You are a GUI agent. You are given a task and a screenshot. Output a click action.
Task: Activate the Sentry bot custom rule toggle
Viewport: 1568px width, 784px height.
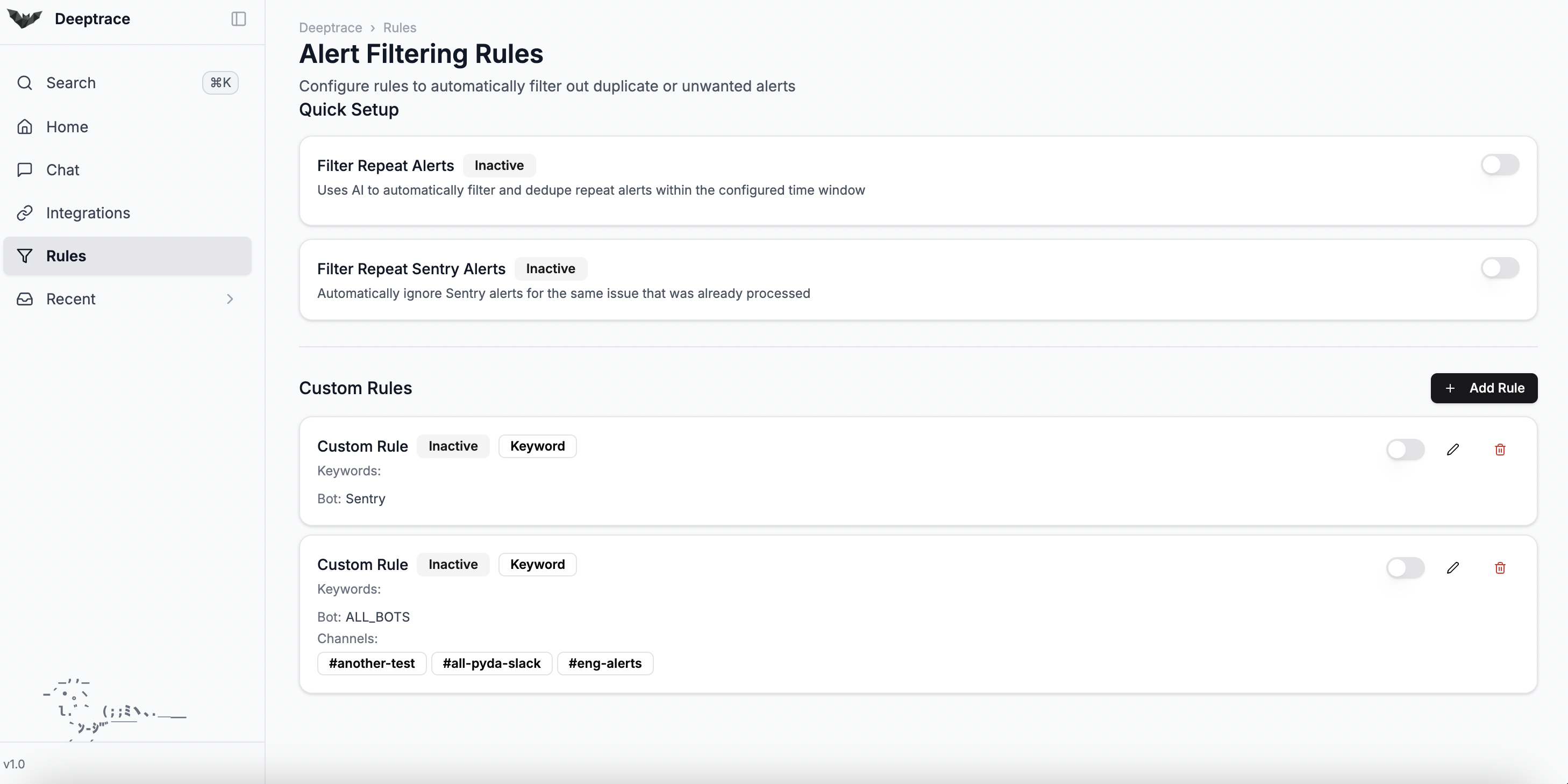(x=1405, y=449)
